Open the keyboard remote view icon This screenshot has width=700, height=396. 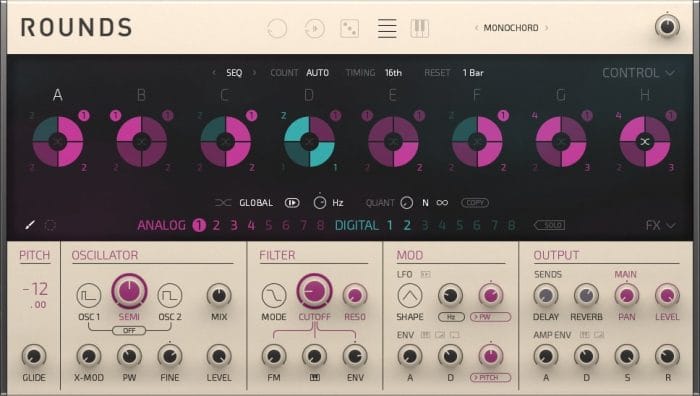pos(420,28)
